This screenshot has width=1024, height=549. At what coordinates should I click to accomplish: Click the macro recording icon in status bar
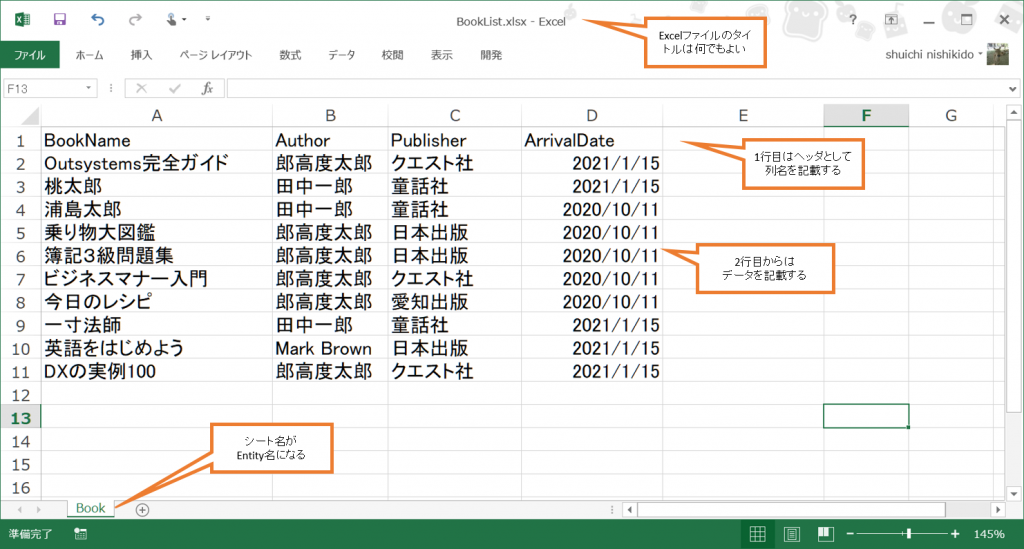click(x=80, y=534)
